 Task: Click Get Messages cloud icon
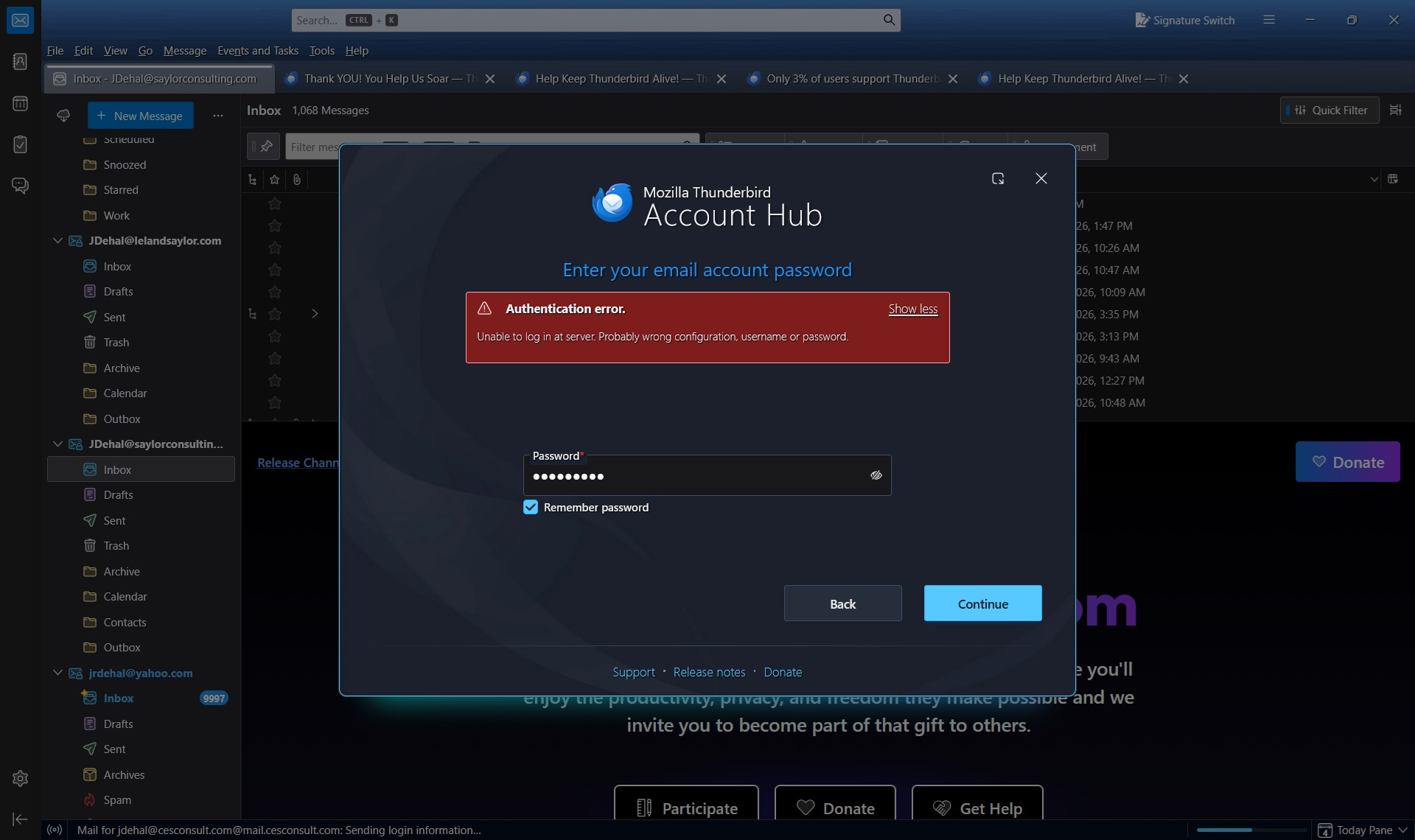point(63,116)
